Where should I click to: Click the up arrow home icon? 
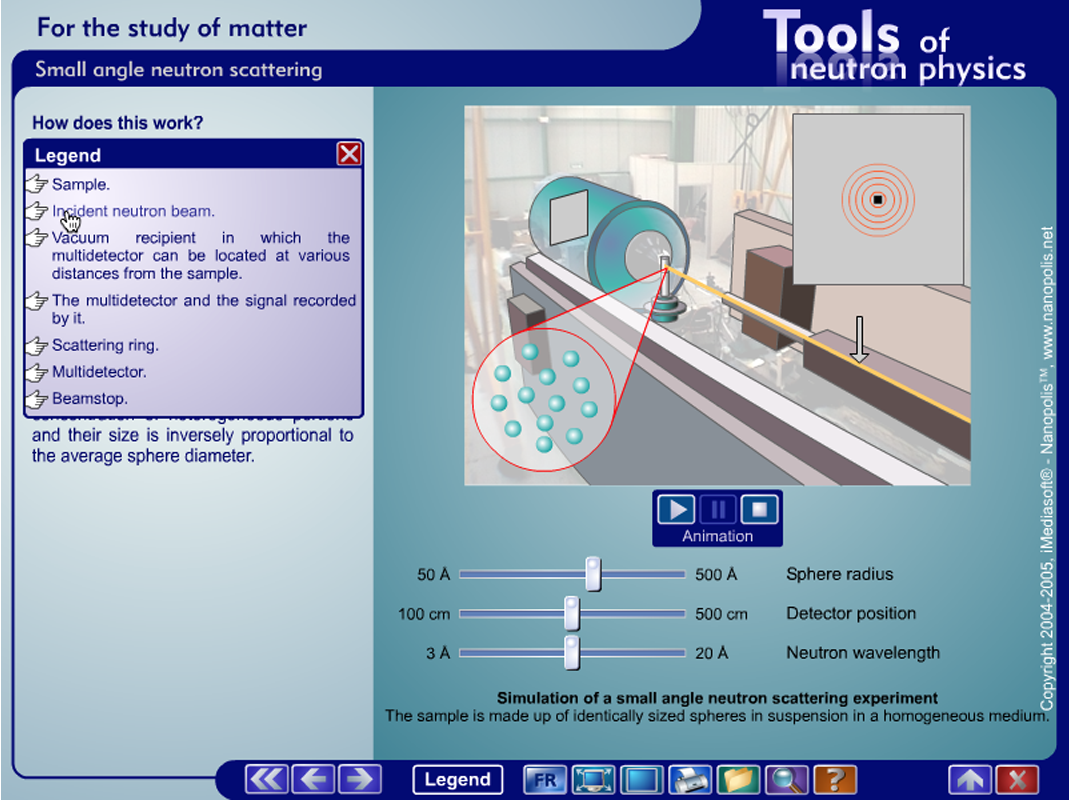coord(970,780)
